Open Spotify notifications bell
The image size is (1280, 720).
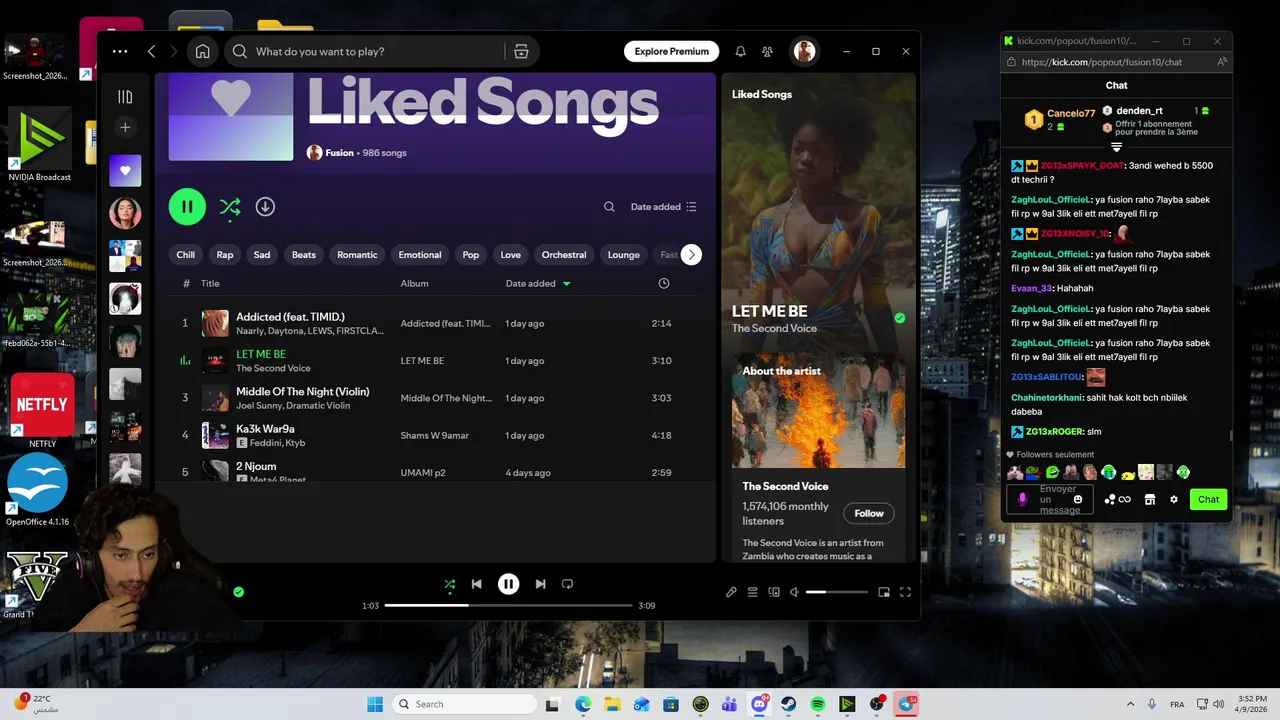point(740,51)
